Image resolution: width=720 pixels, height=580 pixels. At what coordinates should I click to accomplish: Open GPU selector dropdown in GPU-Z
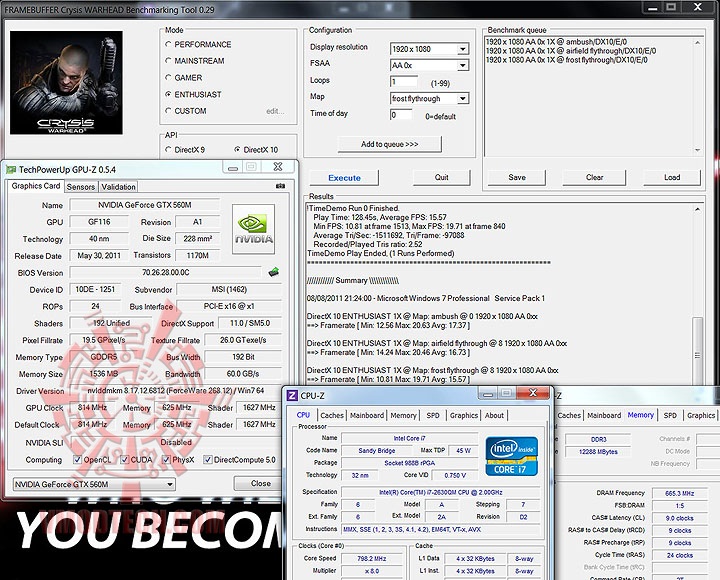(94, 484)
